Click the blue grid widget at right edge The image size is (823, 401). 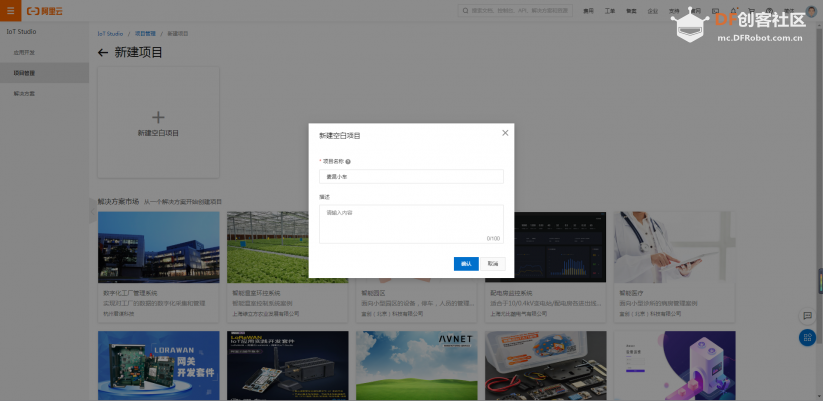click(x=807, y=337)
